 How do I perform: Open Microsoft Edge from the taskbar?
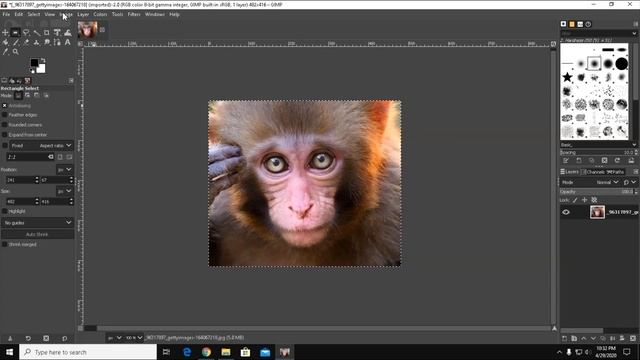pos(187,352)
